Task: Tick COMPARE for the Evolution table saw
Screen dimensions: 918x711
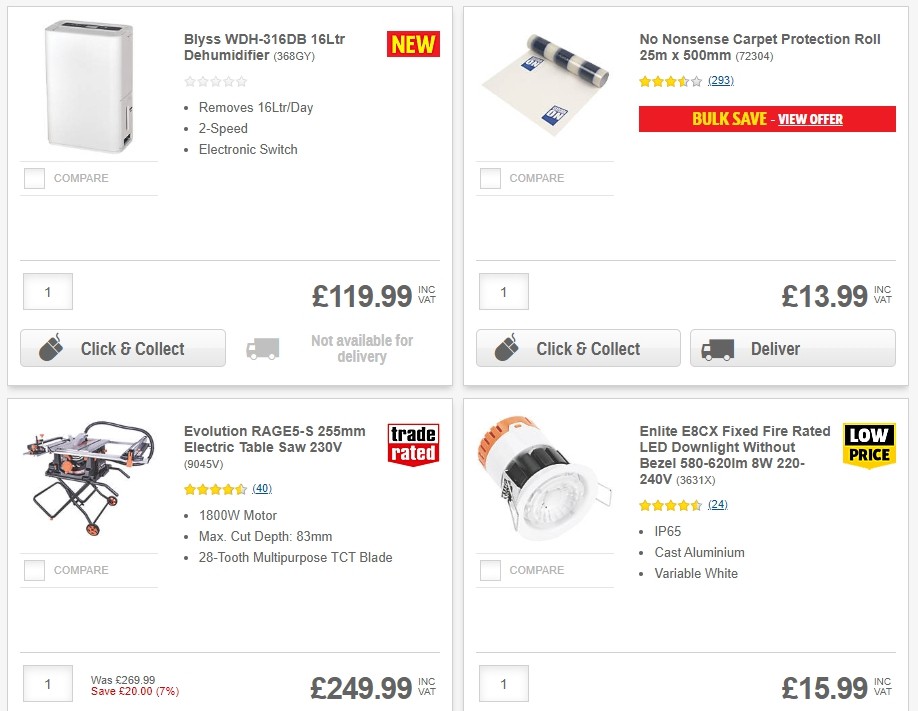Action: click(34, 570)
